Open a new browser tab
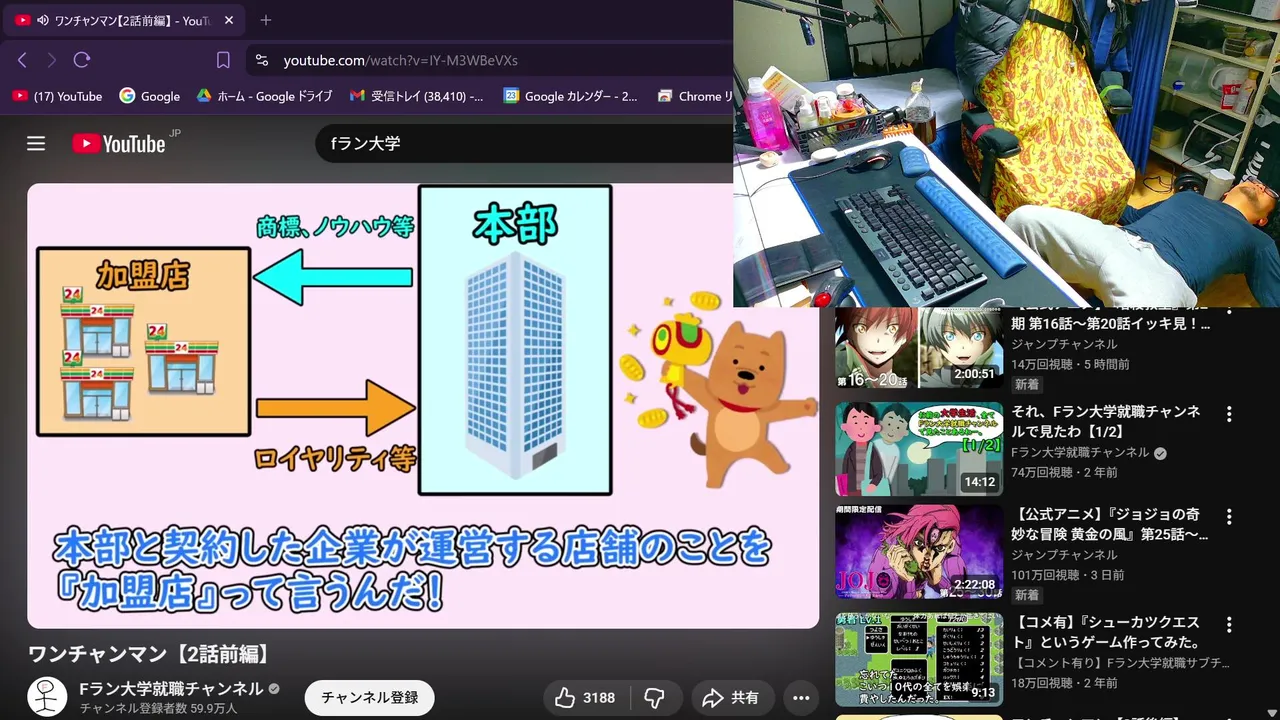 coord(265,20)
